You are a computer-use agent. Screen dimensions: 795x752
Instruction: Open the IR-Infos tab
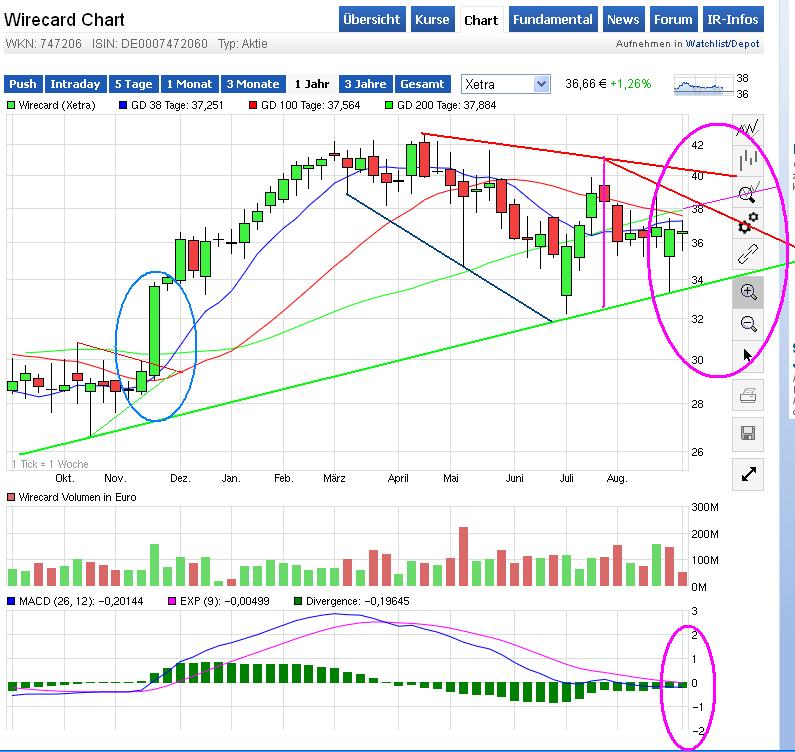click(733, 19)
